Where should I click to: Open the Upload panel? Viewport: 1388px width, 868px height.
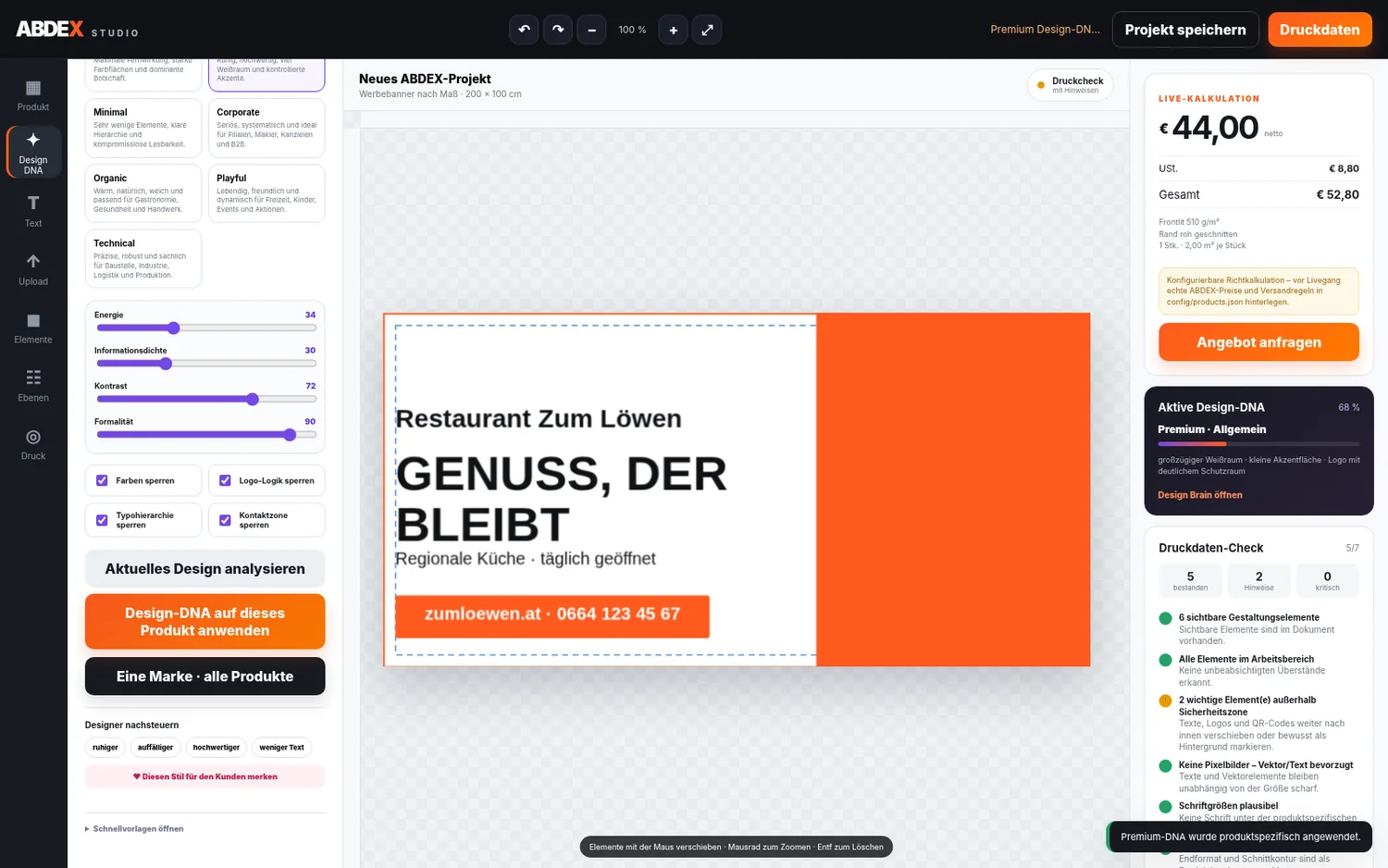coord(33,269)
